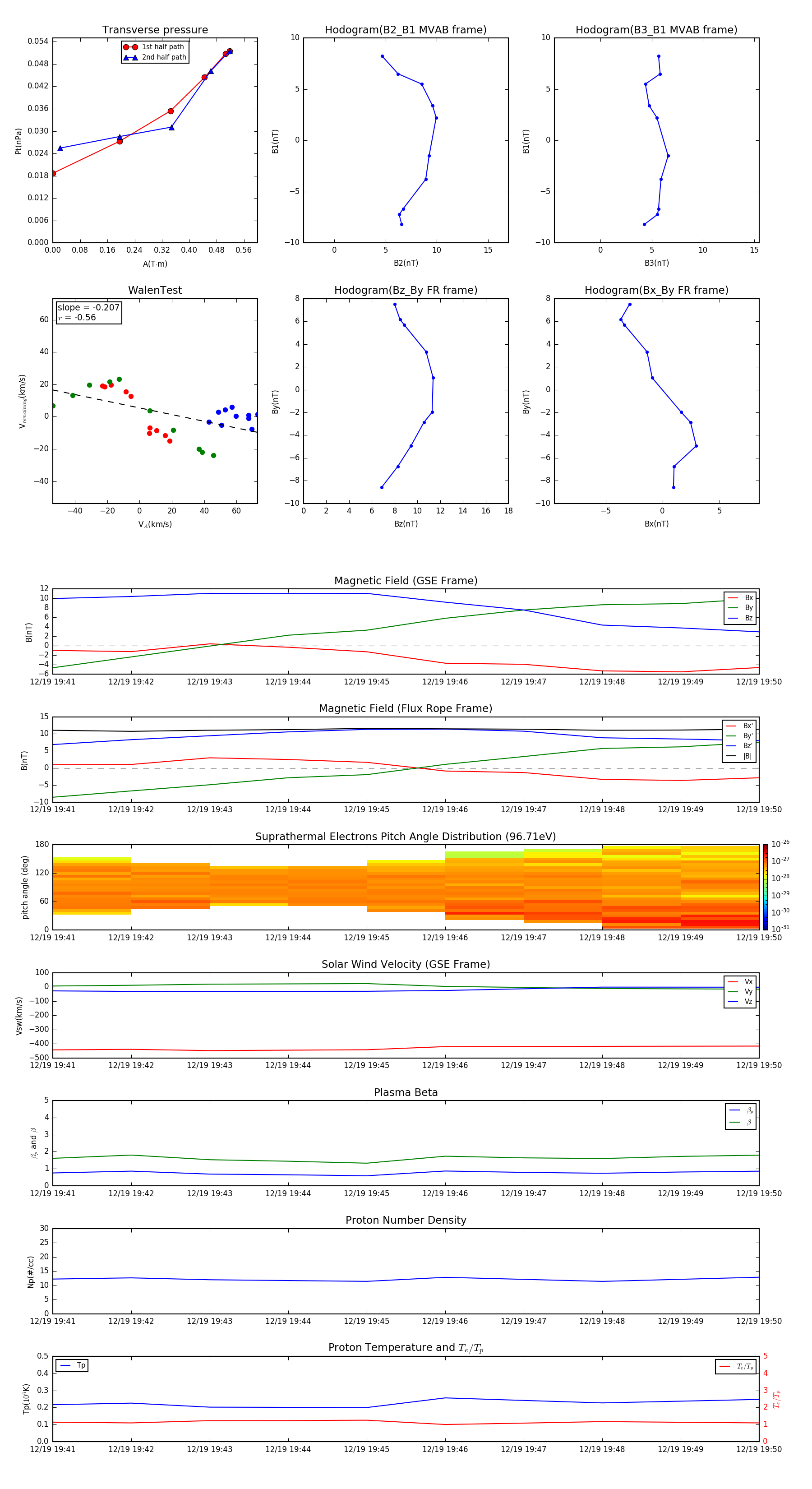Click the red Te/Tp right-axis label
Viewport: 812px width, 1489px height.
(777, 1399)
